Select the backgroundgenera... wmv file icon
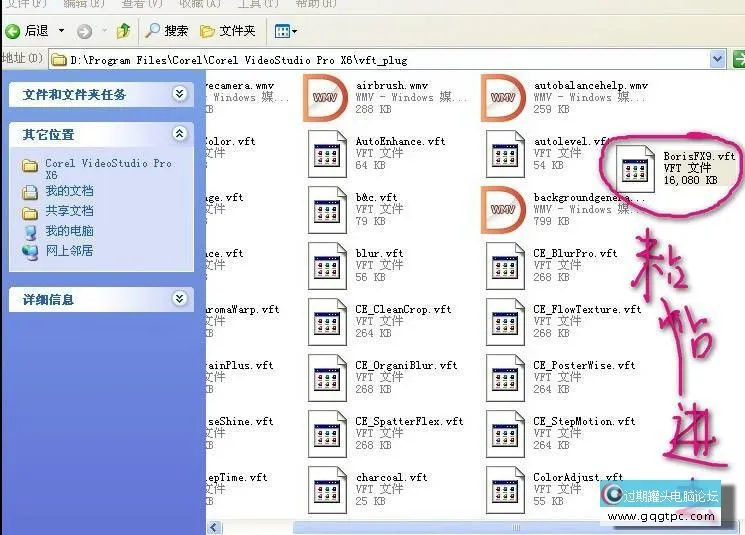Image resolution: width=745 pixels, height=535 pixels. 503,210
